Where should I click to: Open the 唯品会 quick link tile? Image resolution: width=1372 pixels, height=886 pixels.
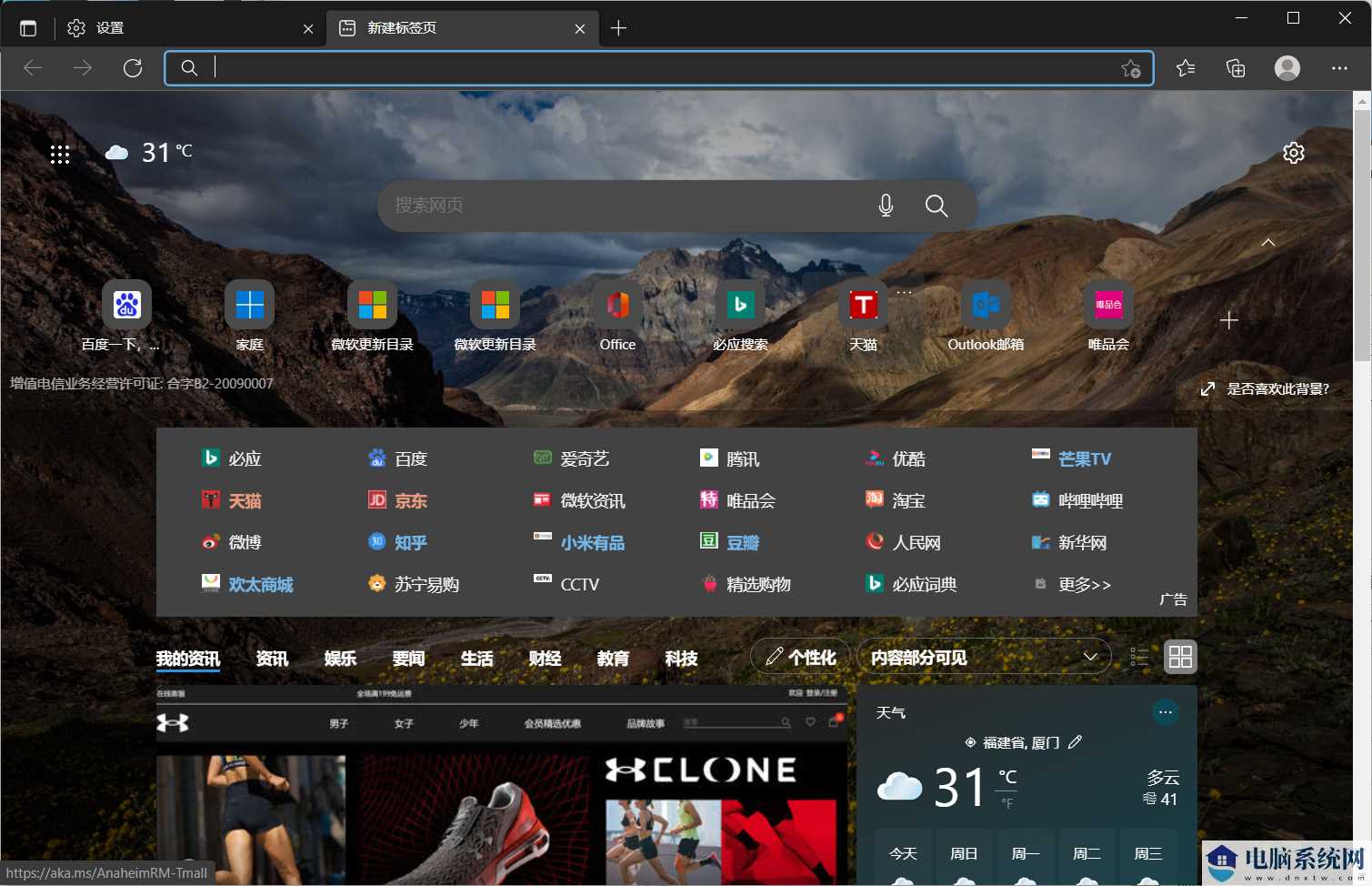(1108, 317)
